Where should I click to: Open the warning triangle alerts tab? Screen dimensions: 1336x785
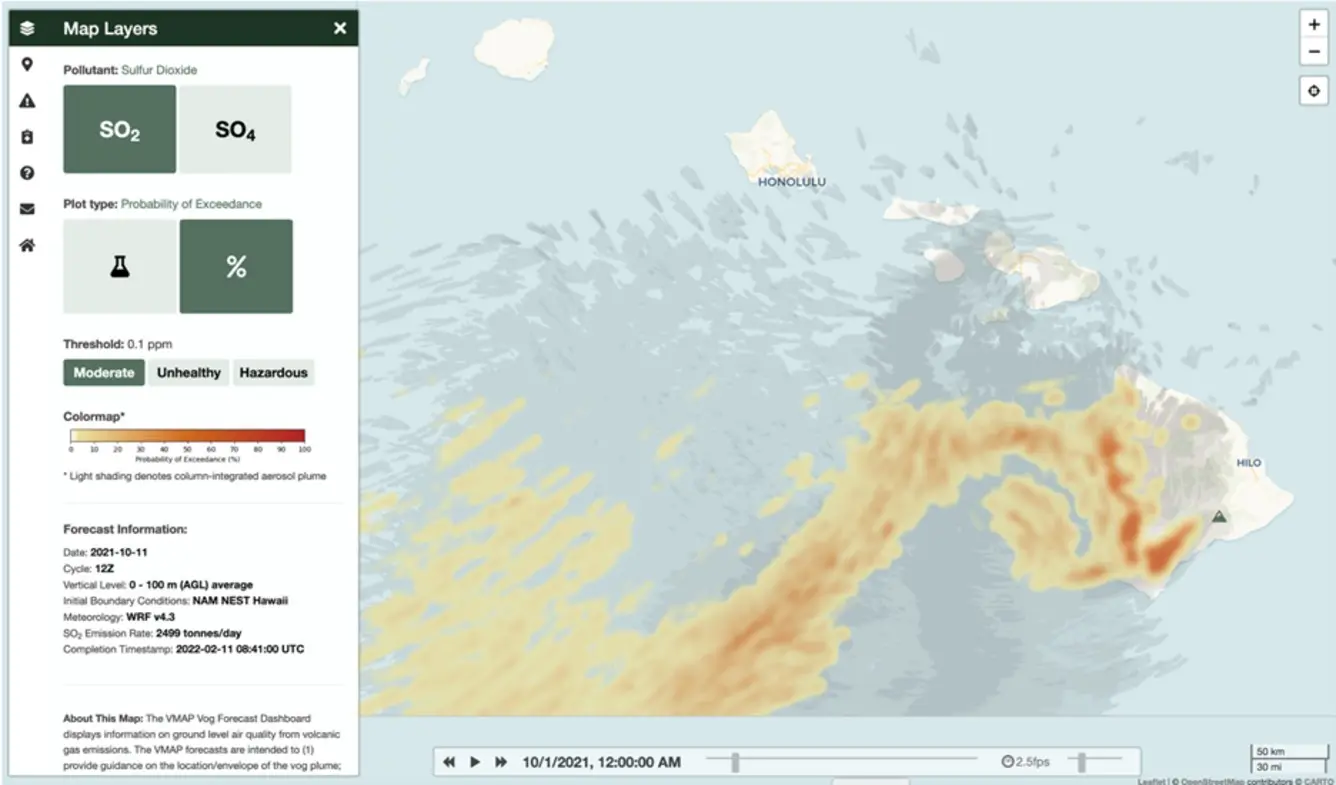pos(27,101)
